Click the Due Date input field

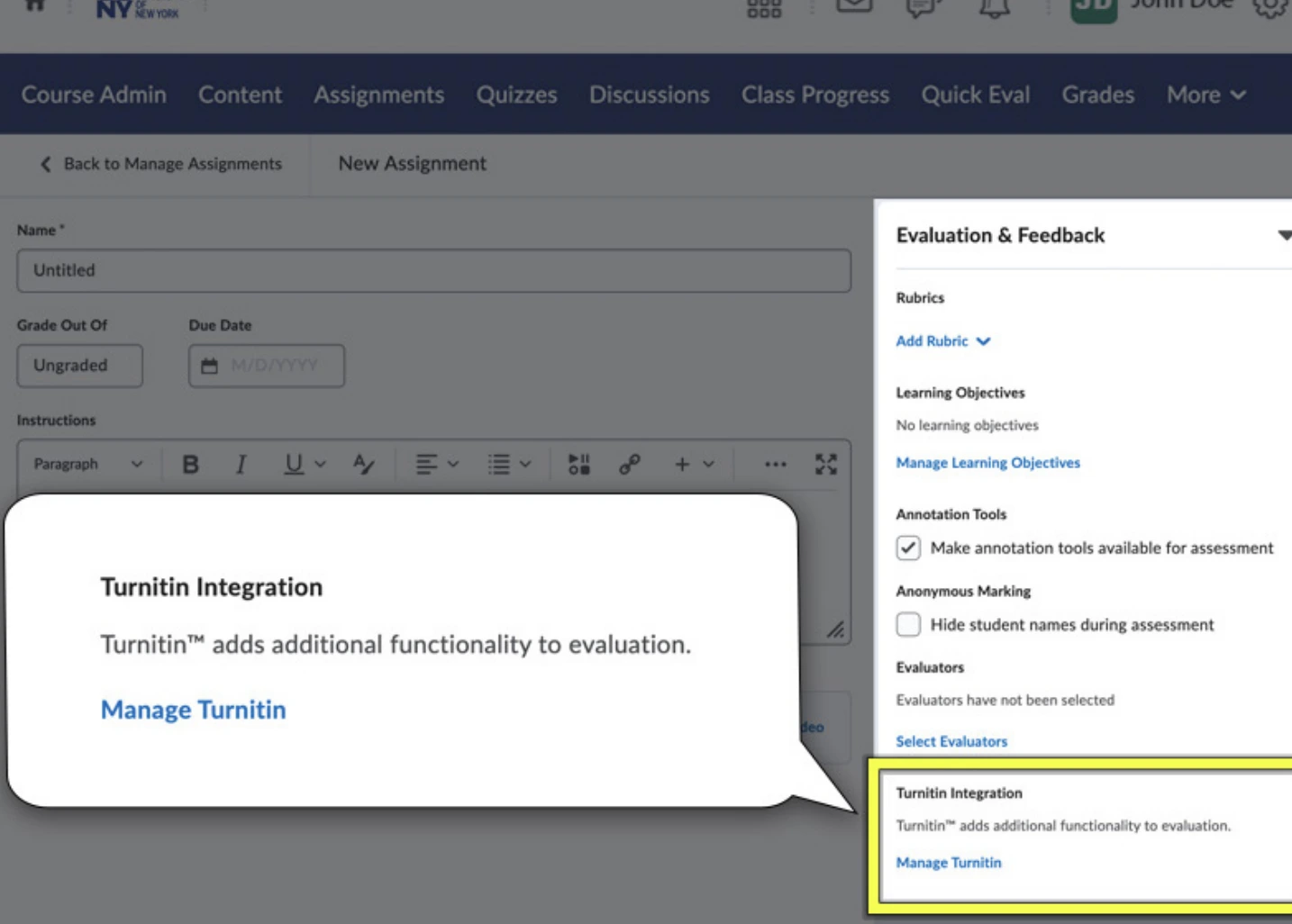[267, 366]
